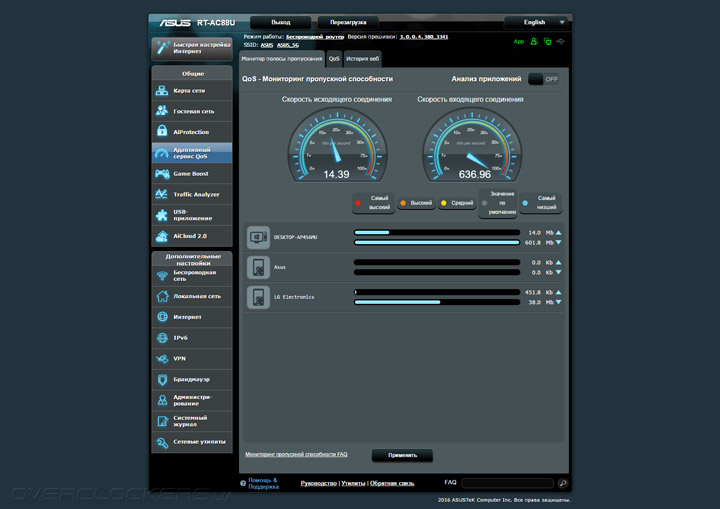Switch to the История веб tab
The image size is (720, 509).
(362, 59)
